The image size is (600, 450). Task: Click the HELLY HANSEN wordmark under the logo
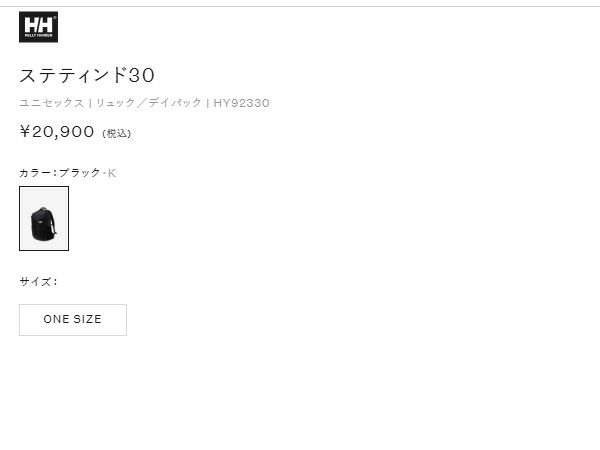[x=38, y=37]
